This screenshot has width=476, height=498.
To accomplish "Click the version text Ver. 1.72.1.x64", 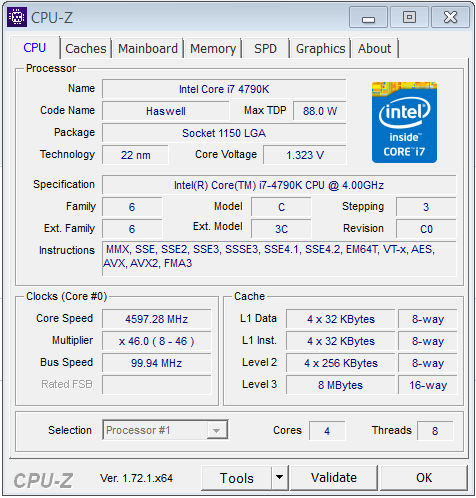I will [x=136, y=478].
